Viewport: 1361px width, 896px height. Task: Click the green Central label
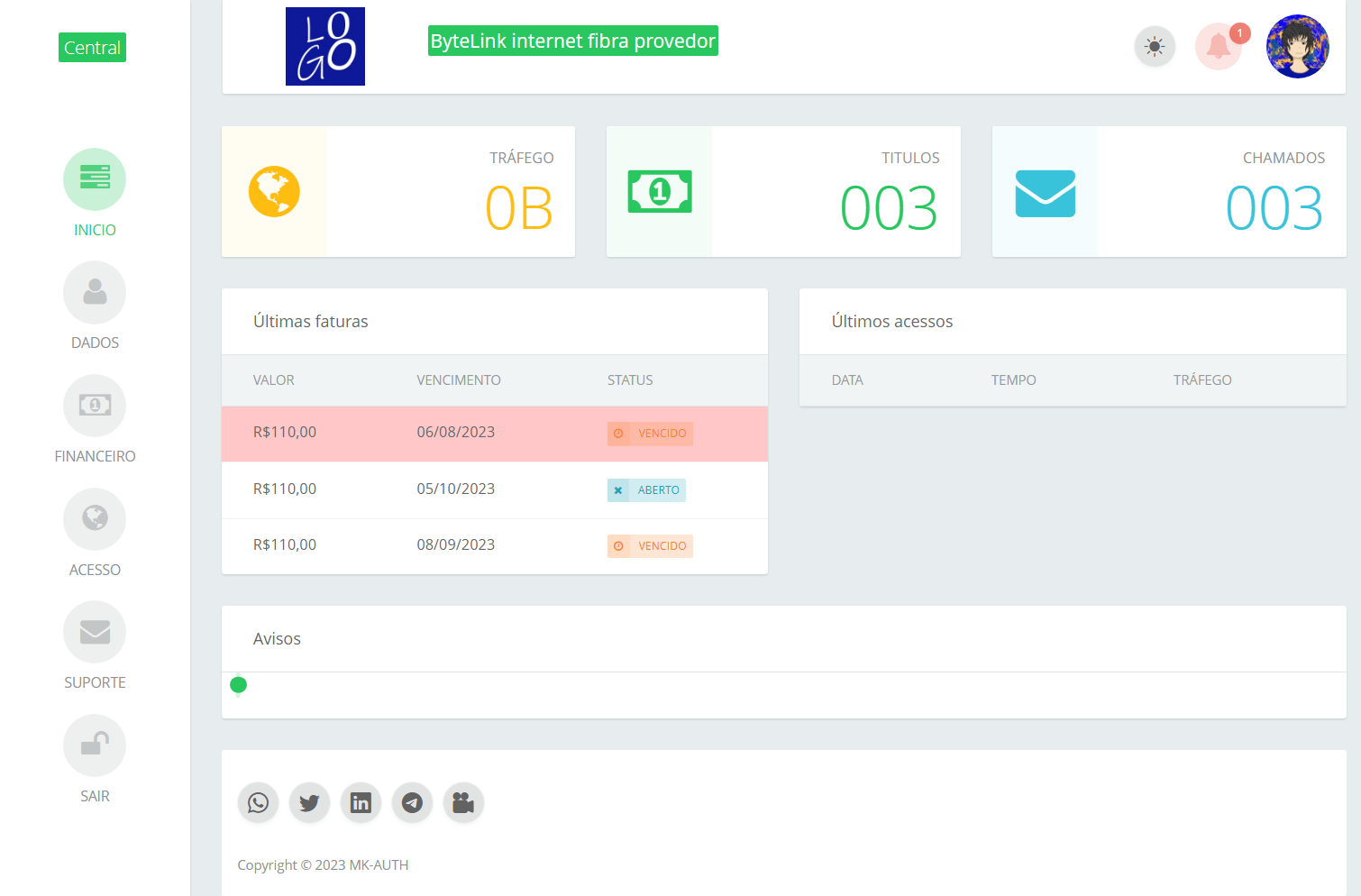click(92, 48)
